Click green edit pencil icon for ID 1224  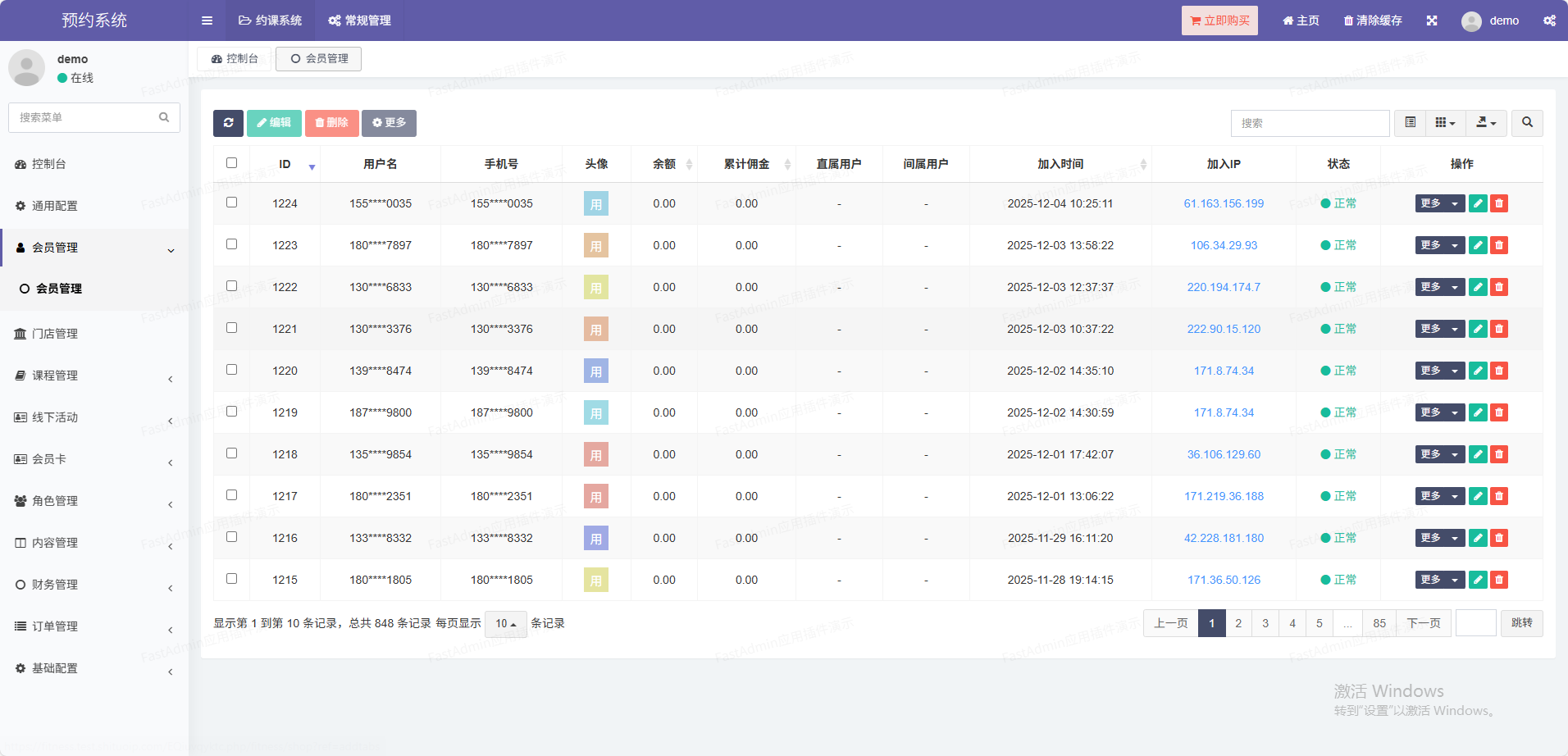point(1478,203)
